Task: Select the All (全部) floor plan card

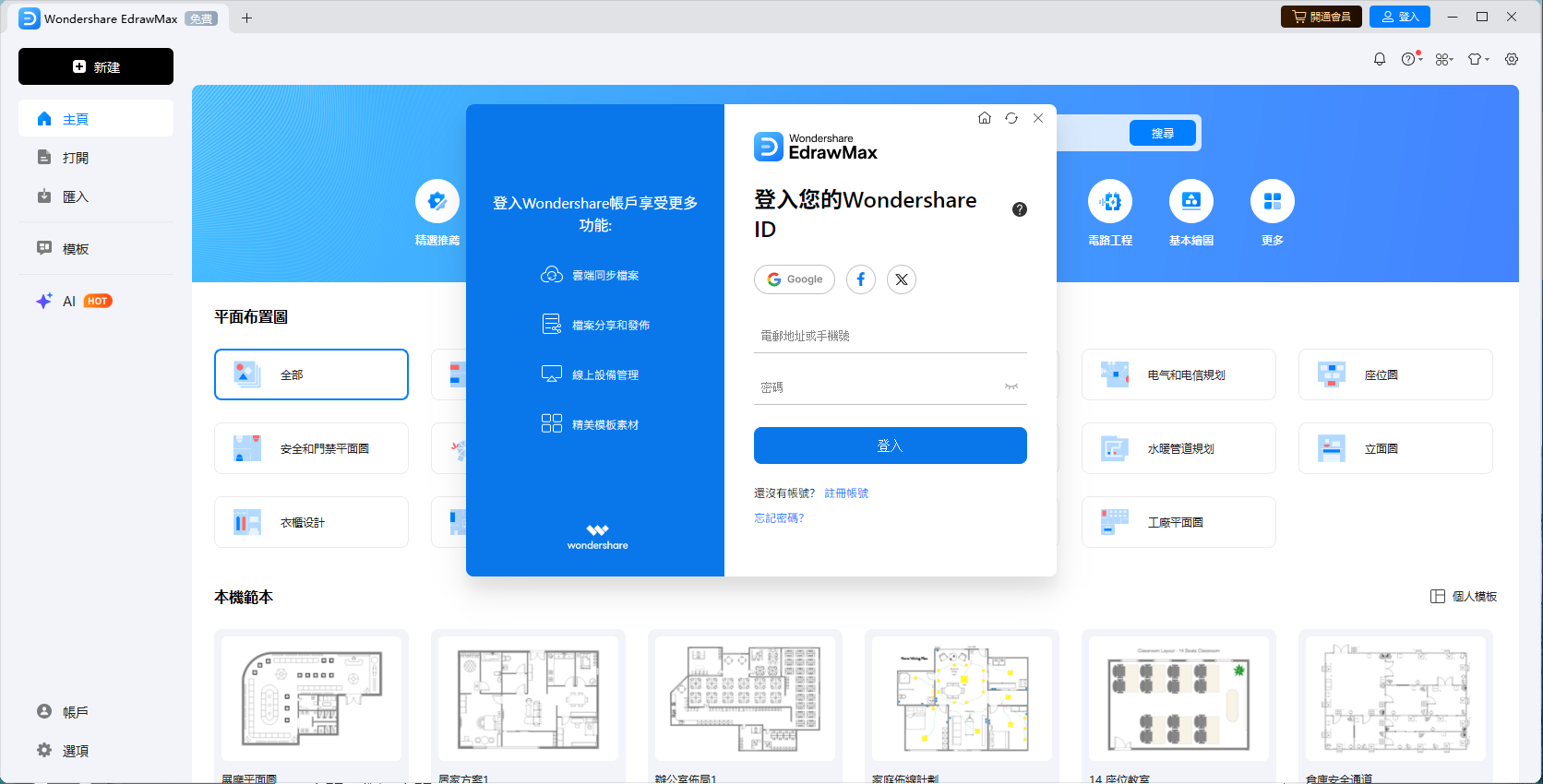Action: (x=311, y=374)
